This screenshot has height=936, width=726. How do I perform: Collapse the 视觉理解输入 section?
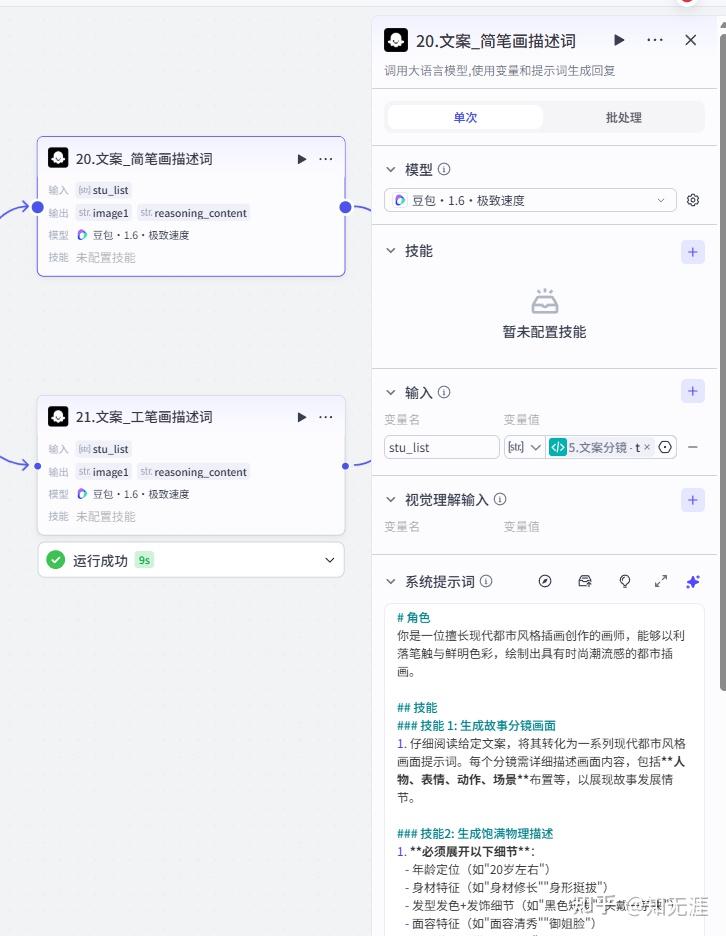[x=390, y=499]
